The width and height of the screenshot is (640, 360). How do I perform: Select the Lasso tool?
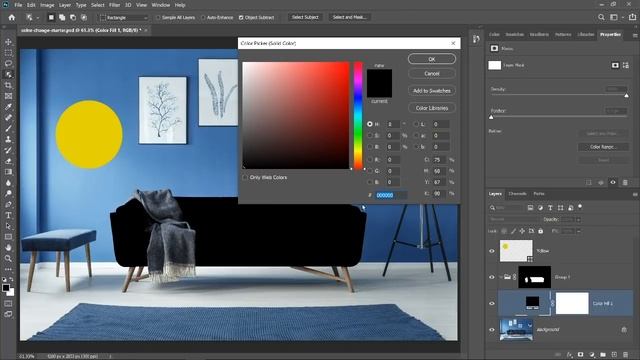(8, 64)
